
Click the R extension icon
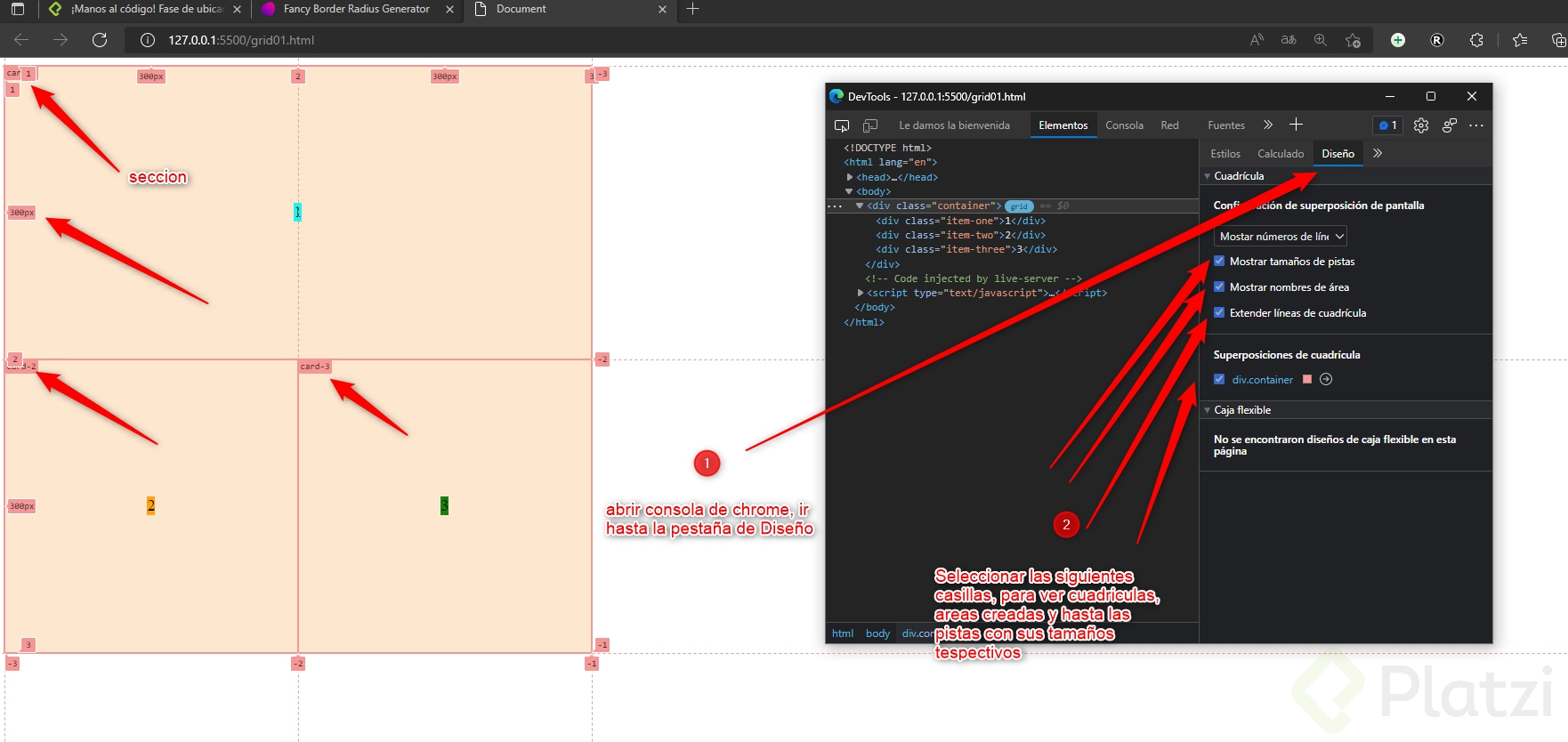click(x=1437, y=40)
